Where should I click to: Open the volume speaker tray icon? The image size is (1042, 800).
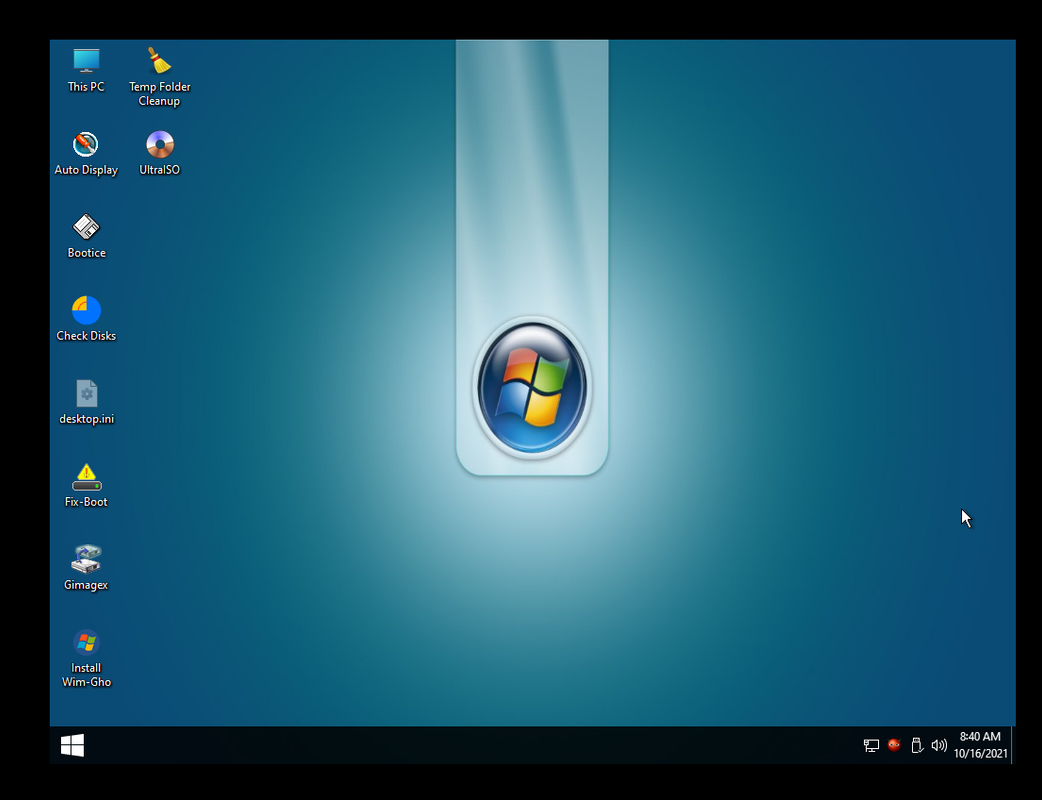(x=939, y=746)
